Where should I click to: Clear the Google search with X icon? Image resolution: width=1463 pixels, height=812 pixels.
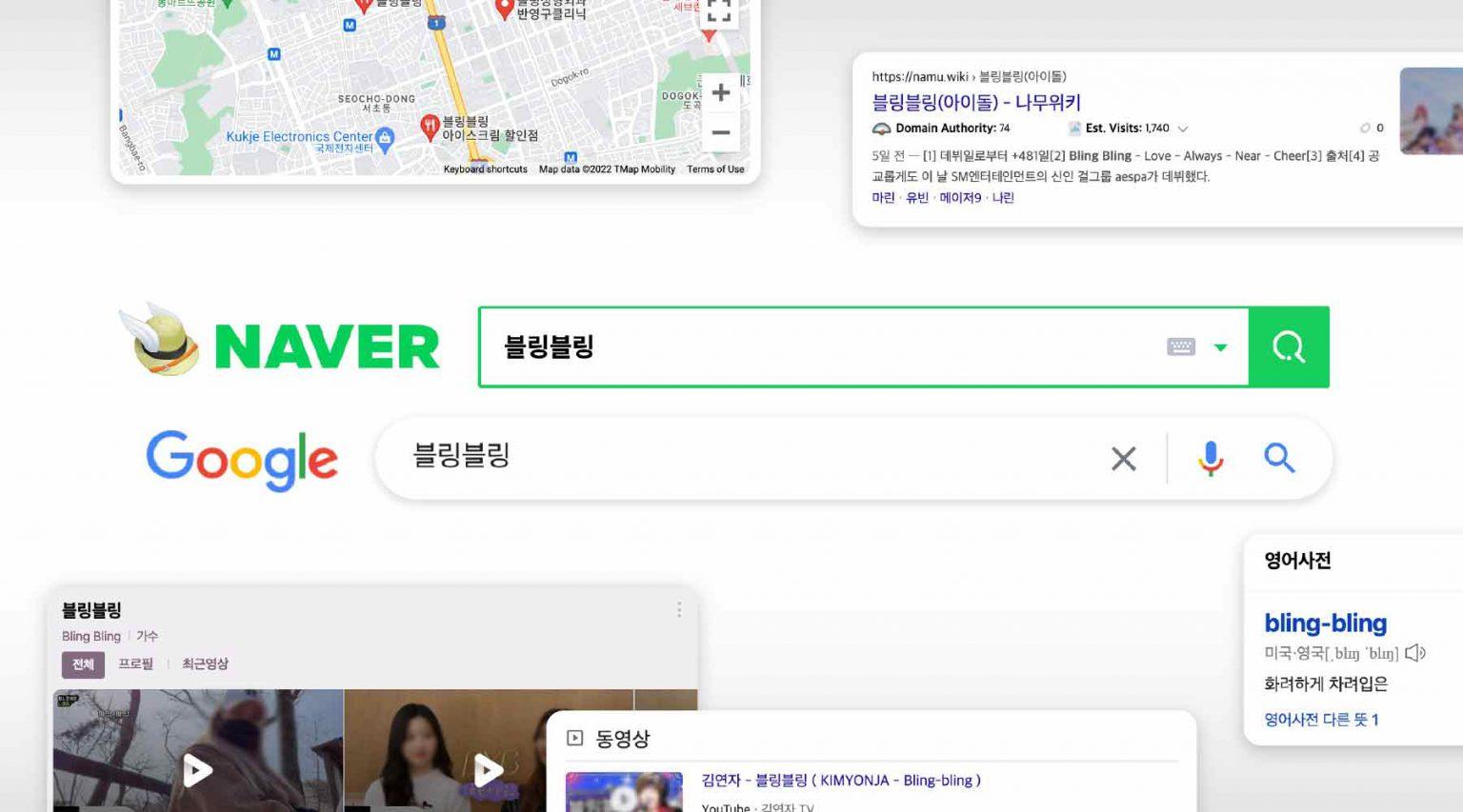coord(1124,459)
